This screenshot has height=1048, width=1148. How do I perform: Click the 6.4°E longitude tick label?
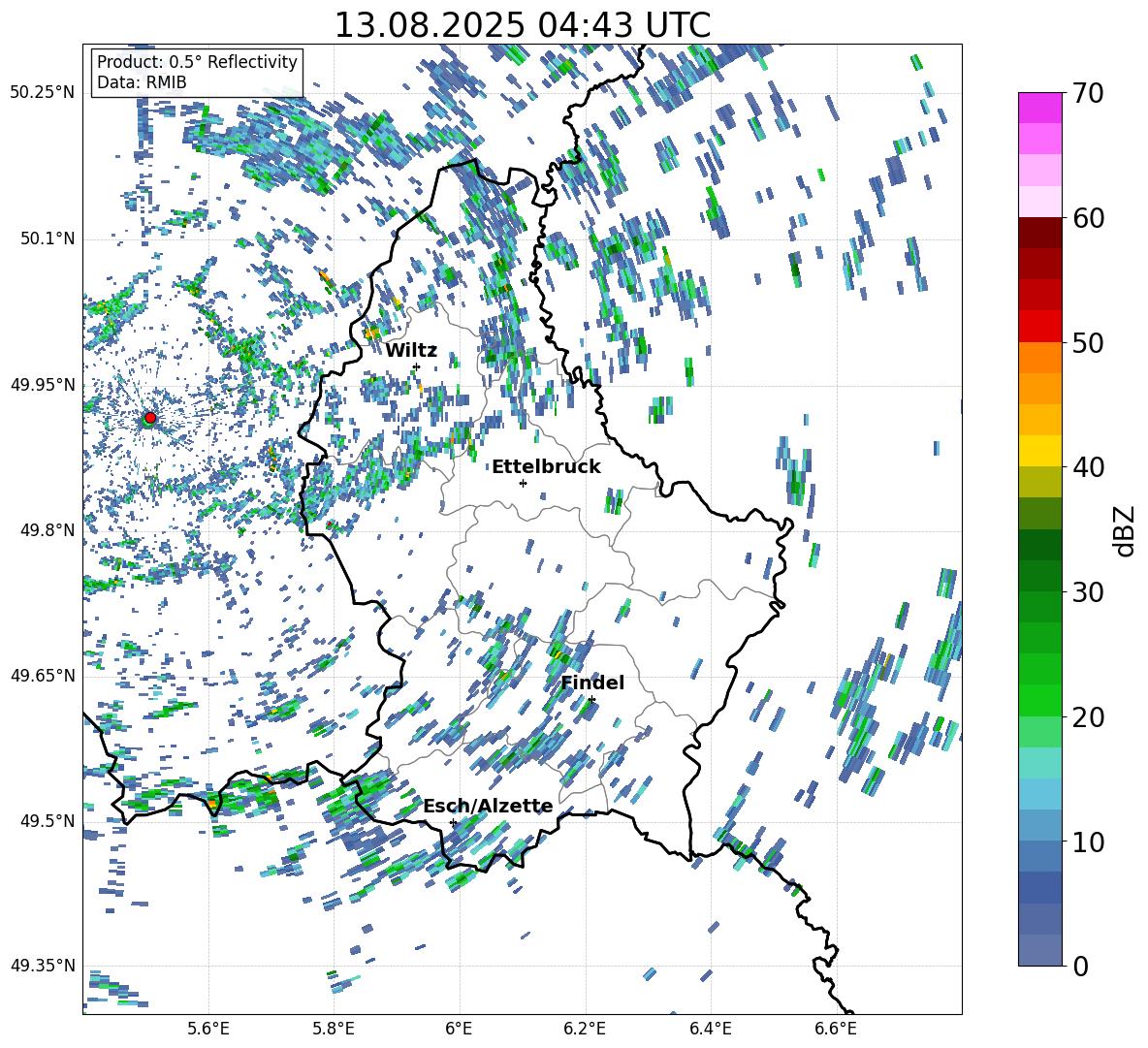711,1030
